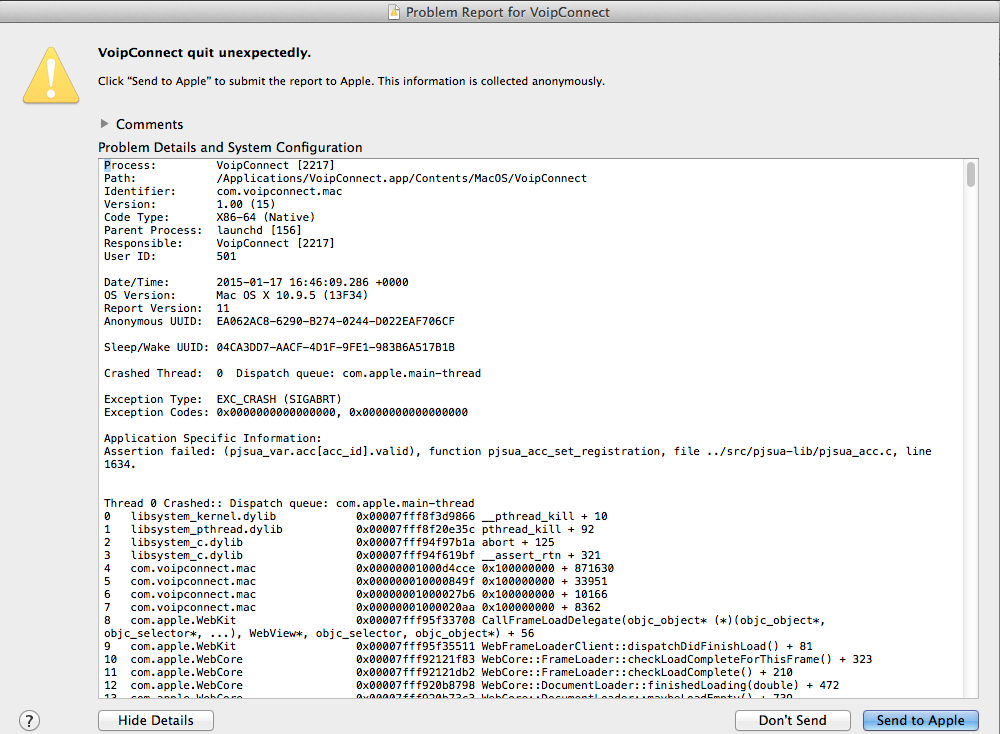Click stack frame 7 '0x100000000 + 8362'
Screen dimensions: 1000x734
352,607
